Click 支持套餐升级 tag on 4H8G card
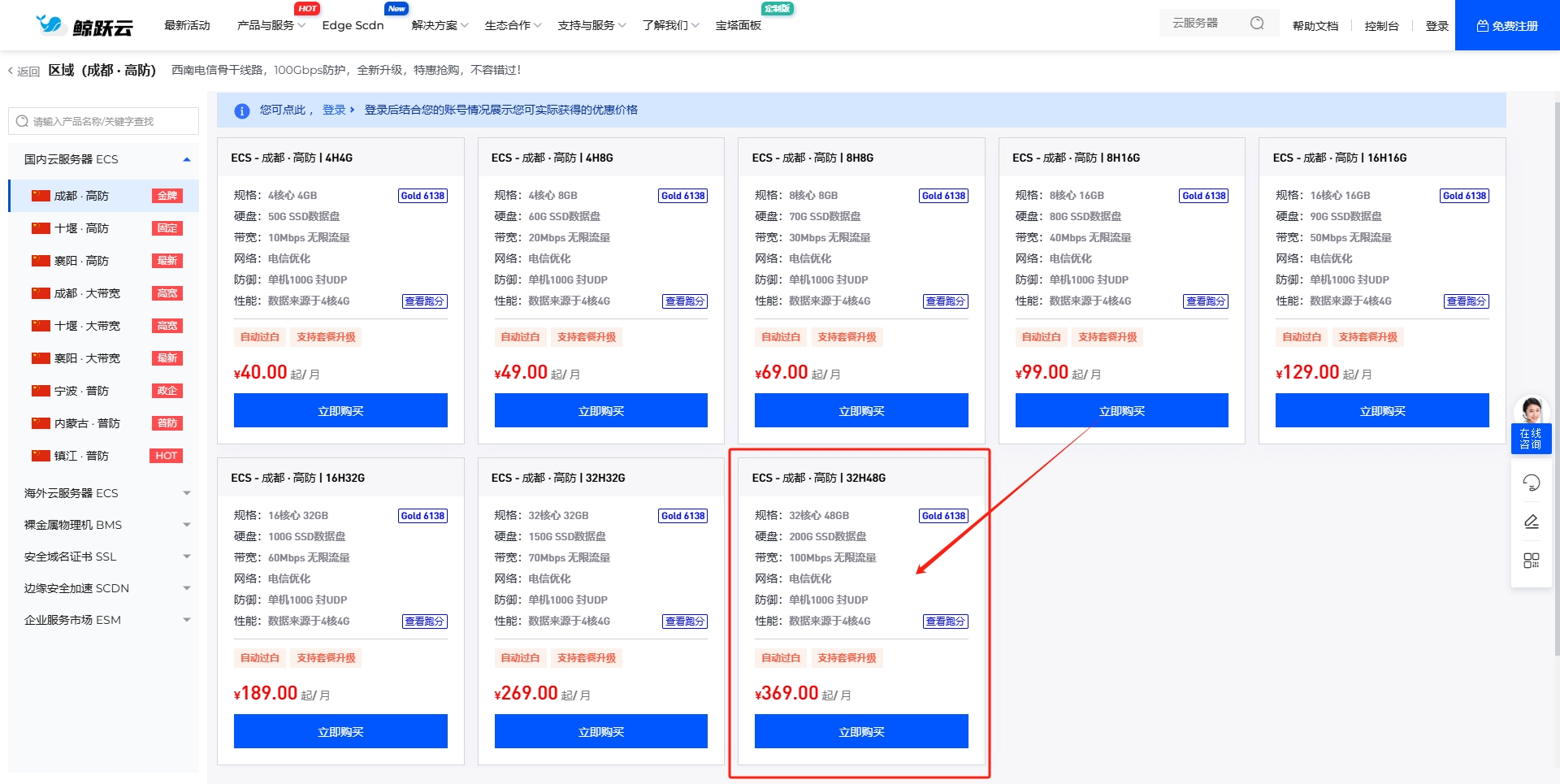 [x=587, y=337]
